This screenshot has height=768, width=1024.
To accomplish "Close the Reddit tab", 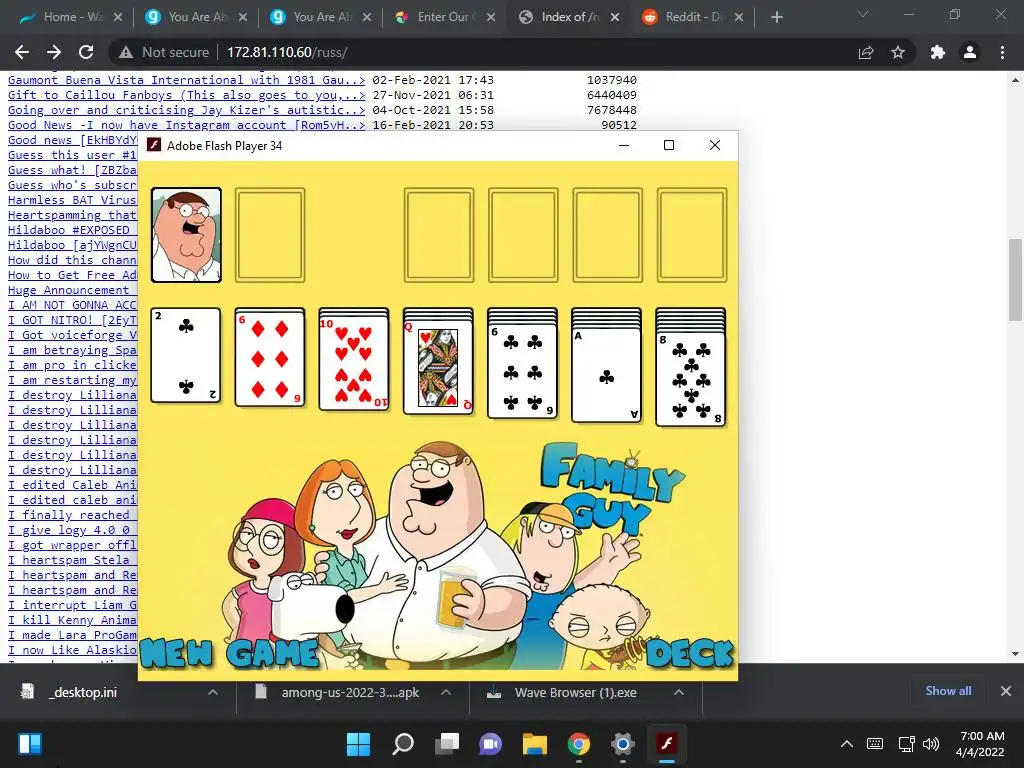I will tap(739, 18).
